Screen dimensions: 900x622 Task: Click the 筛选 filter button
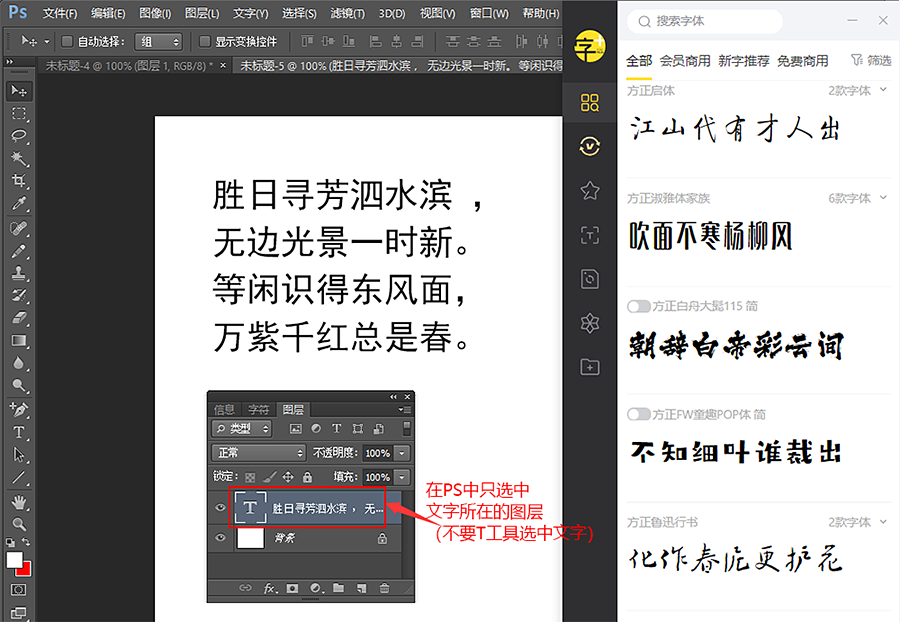tap(870, 61)
